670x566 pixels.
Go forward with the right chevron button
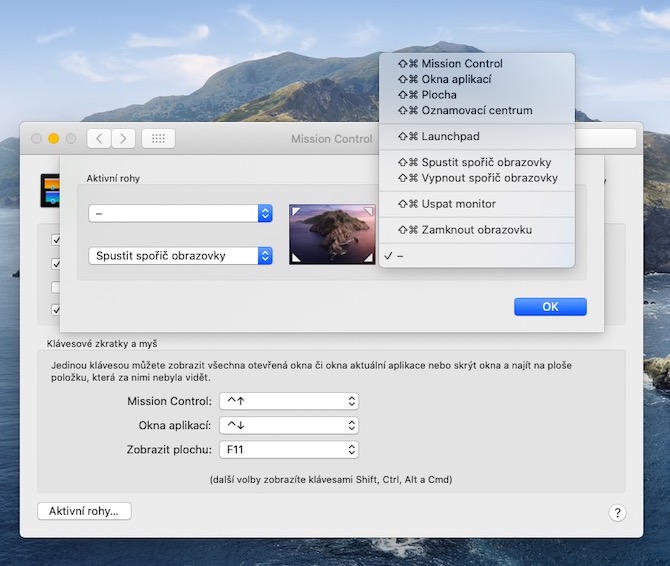click(123, 138)
